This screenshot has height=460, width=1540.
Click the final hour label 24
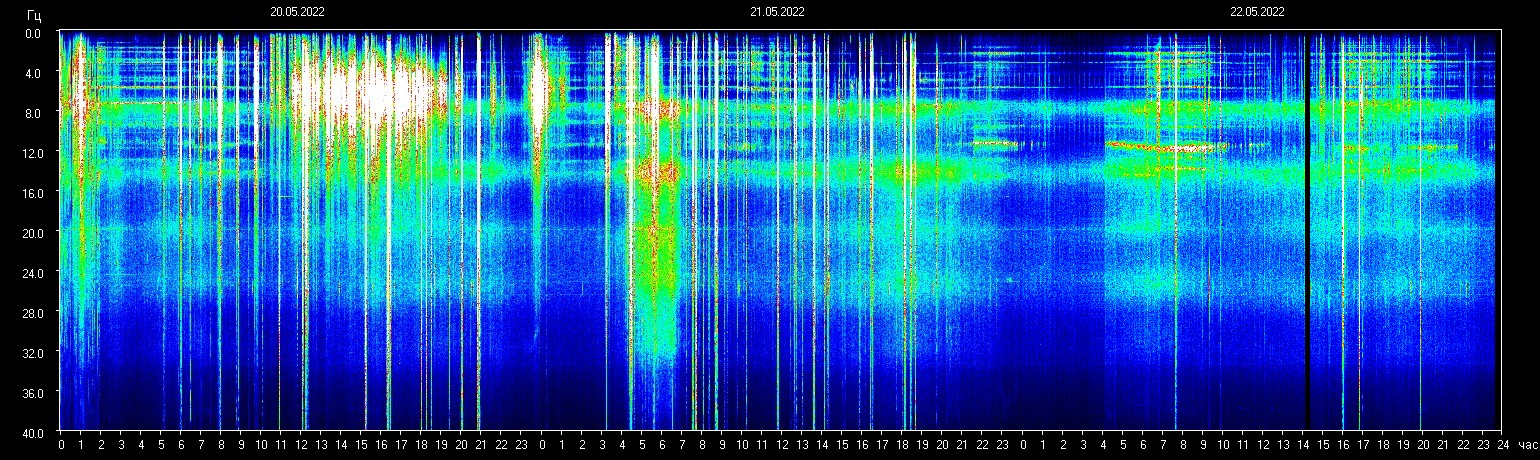click(x=1501, y=445)
